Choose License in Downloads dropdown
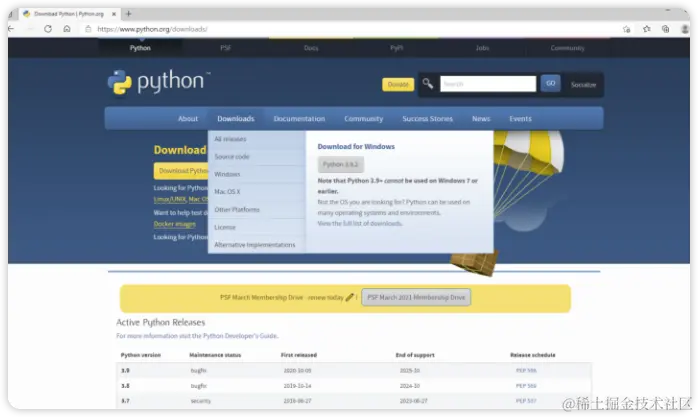Viewport: 698px width, 417px height. (x=256, y=227)
